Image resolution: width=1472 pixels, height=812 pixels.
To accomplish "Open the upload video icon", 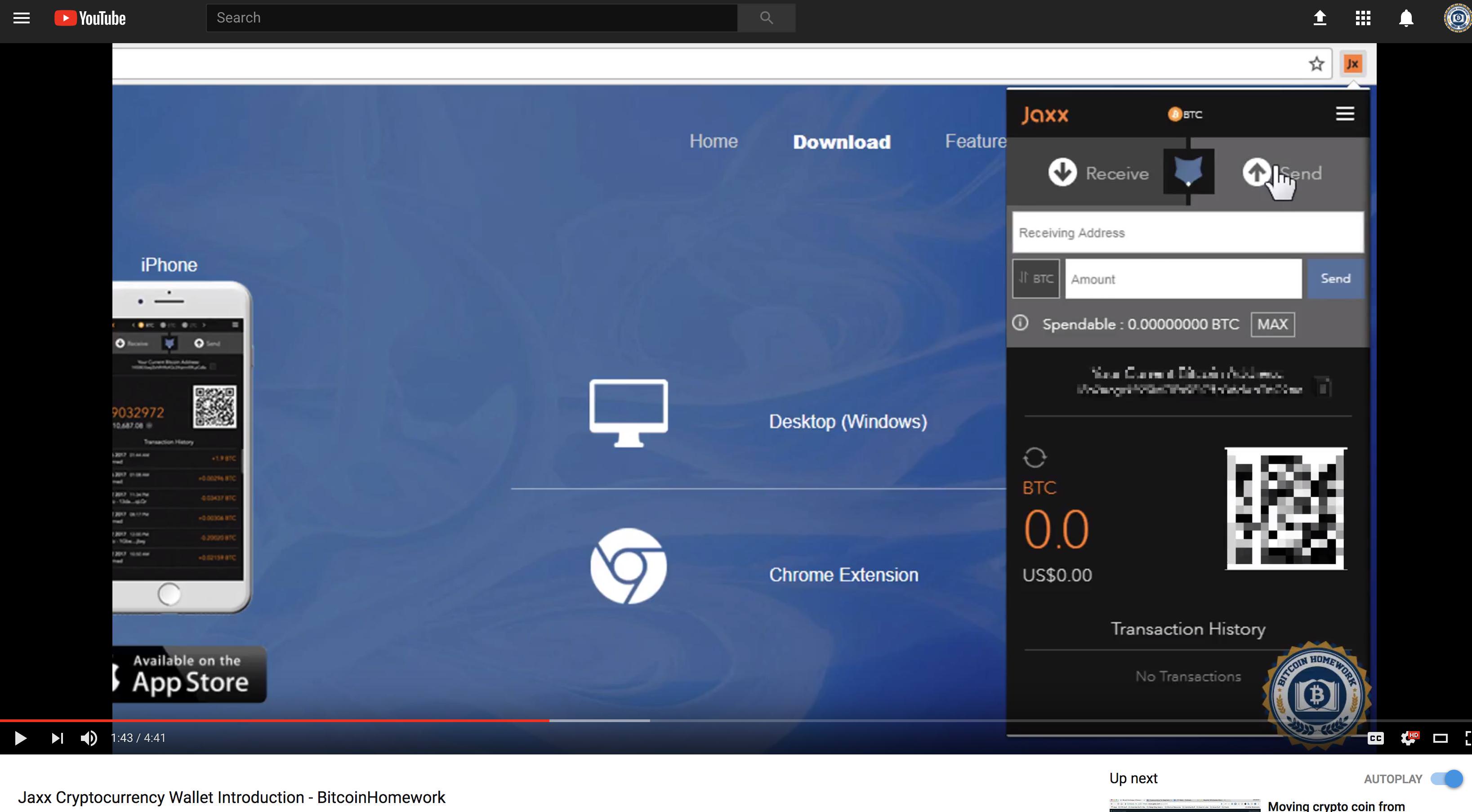I will [1320, 18].
